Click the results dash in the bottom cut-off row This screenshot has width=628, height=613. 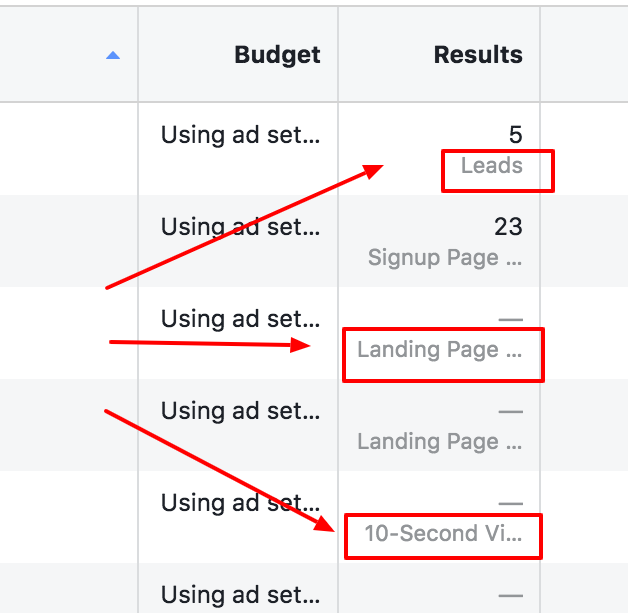click(x=510, y=596)
